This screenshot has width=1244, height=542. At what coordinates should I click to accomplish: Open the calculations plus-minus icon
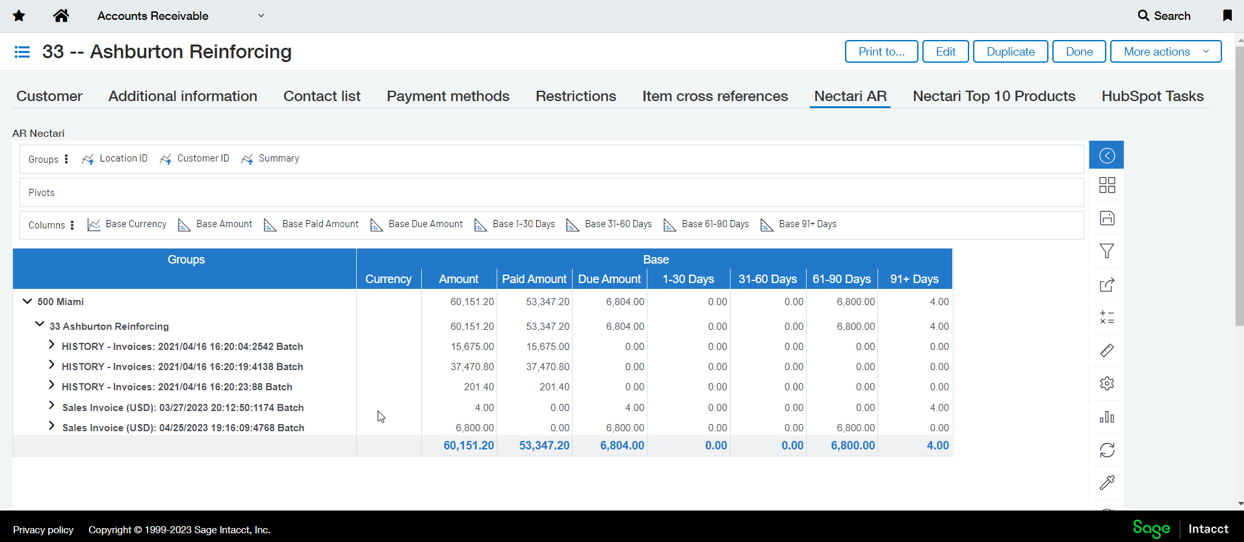tap(1107, 318)
